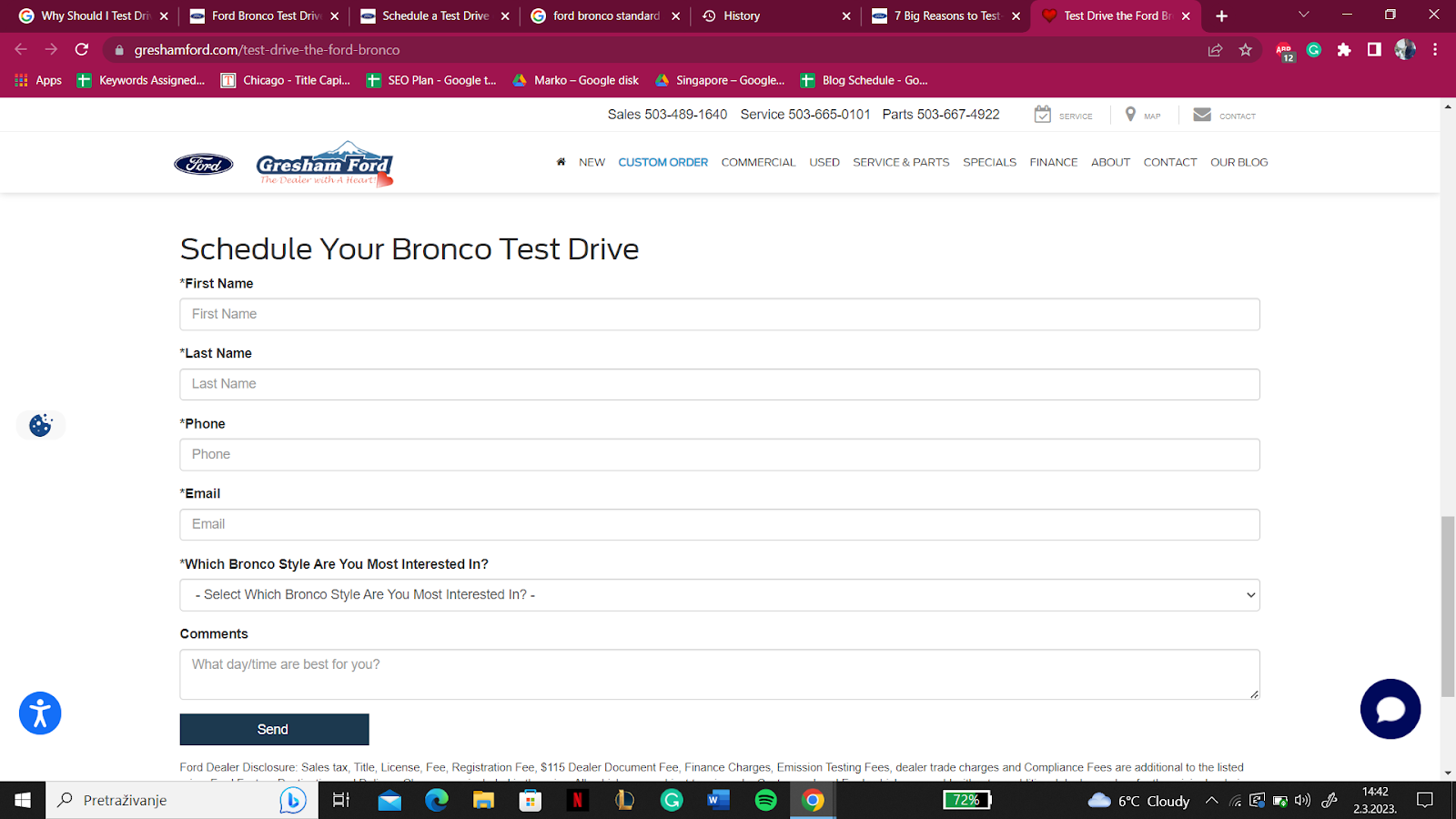Open the File Explorer taskbar icon
The width and height of the screenshot is (1456, 819).
(x=483, y=800)
